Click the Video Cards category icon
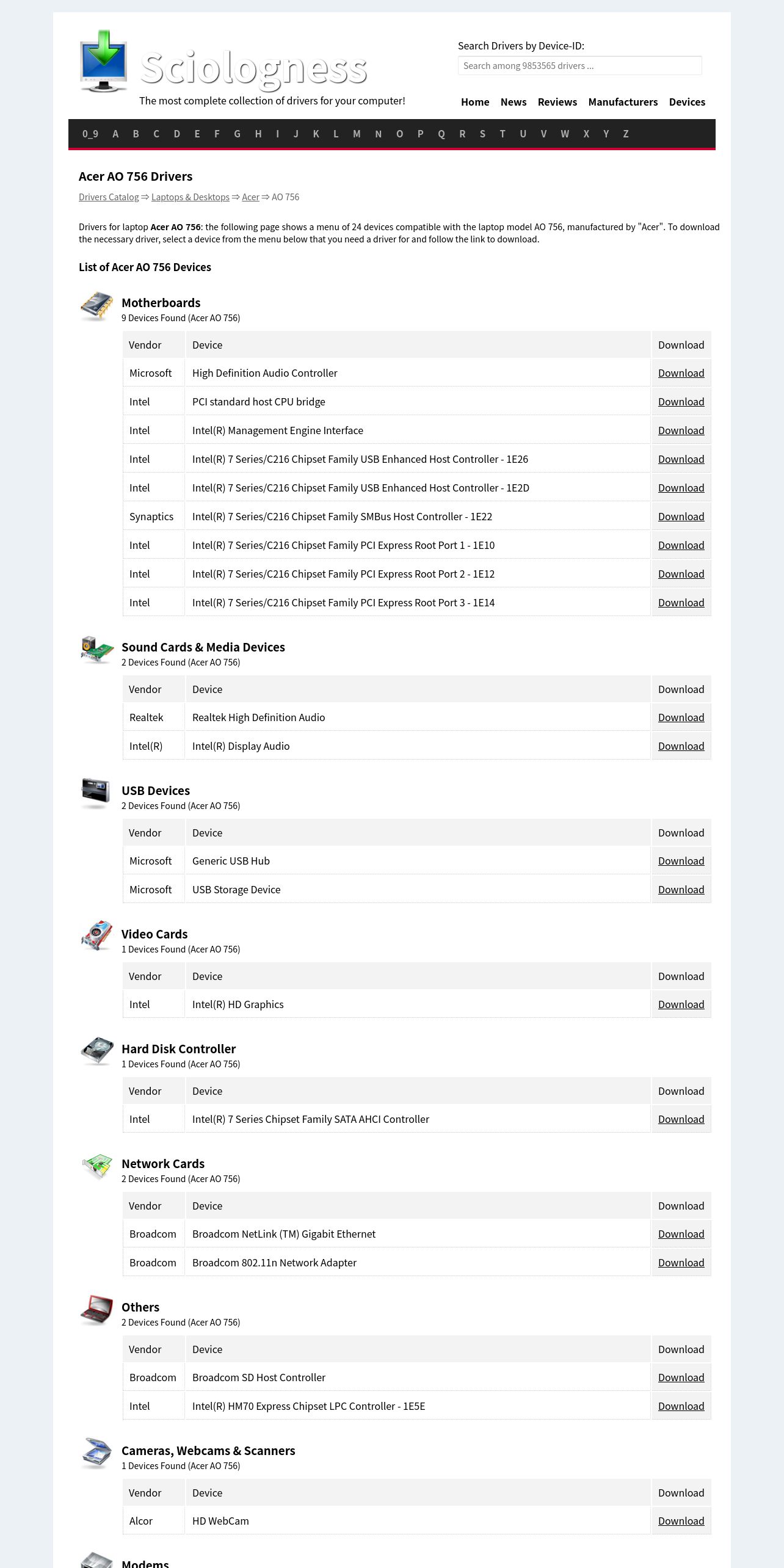 [x=97, y=936]
